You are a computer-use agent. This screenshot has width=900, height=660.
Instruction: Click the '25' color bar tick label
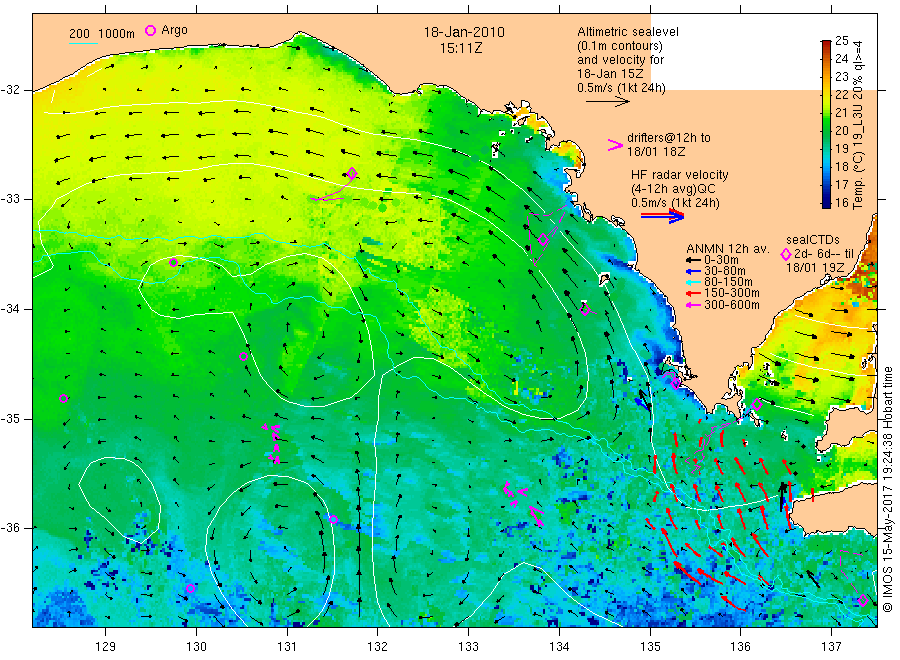click(841, 41)
